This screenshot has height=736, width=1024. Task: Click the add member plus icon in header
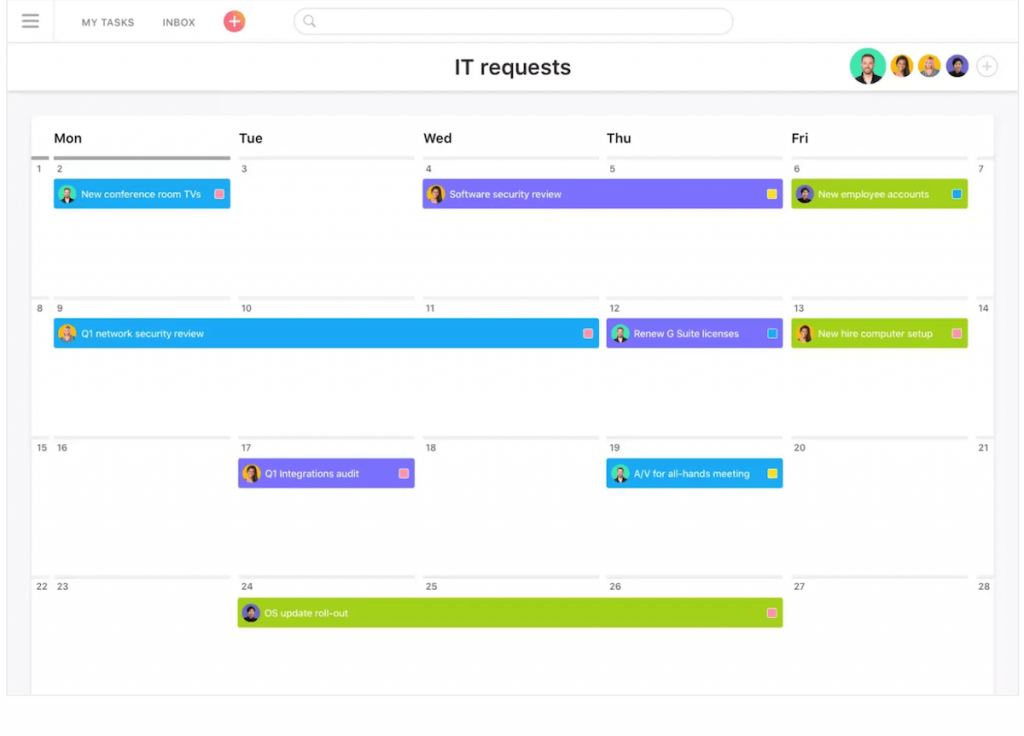(986, 65)
